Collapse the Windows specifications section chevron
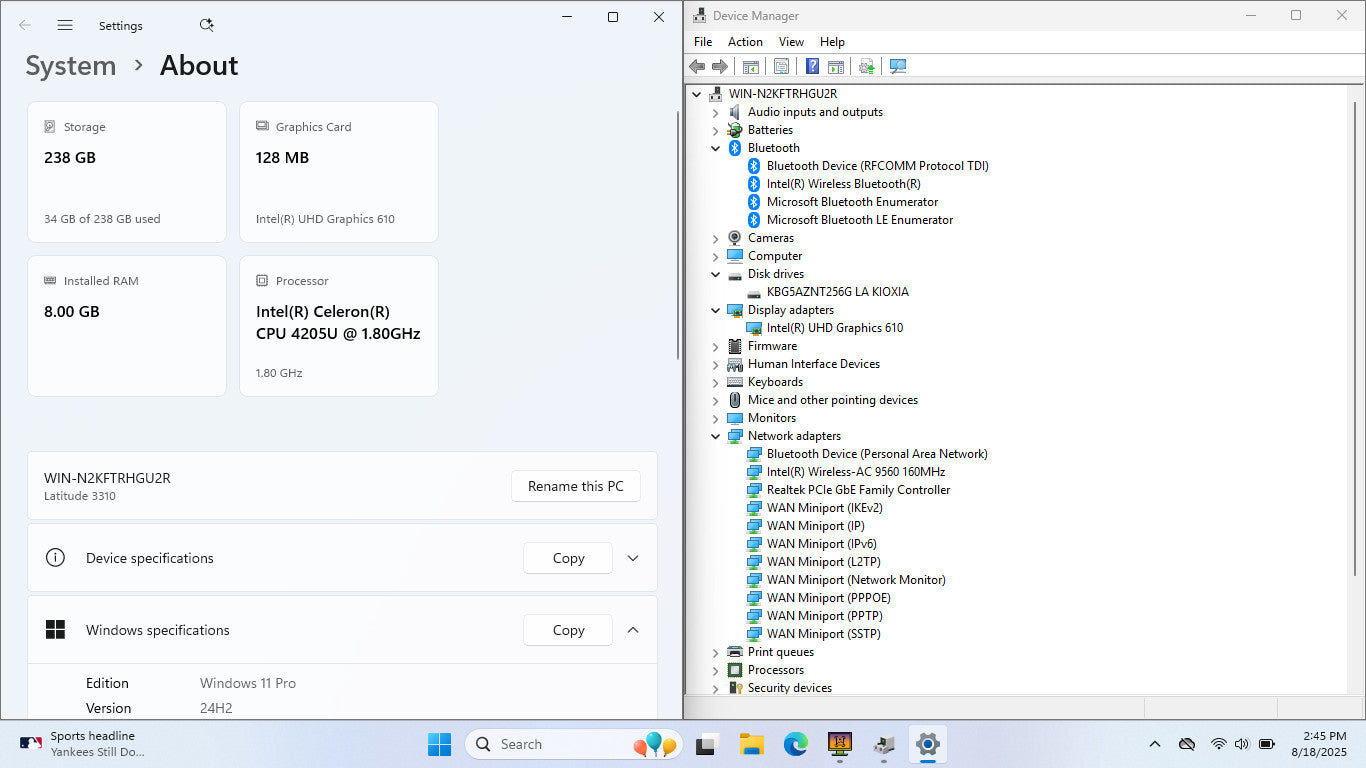The width and height of the screenshot is (1366, 768). coord(632,630)
